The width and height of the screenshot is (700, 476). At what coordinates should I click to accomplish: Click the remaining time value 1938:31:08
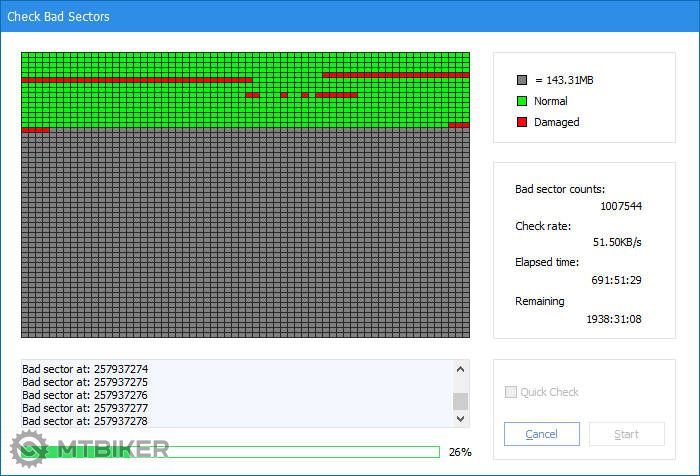[x=613, y=319]
